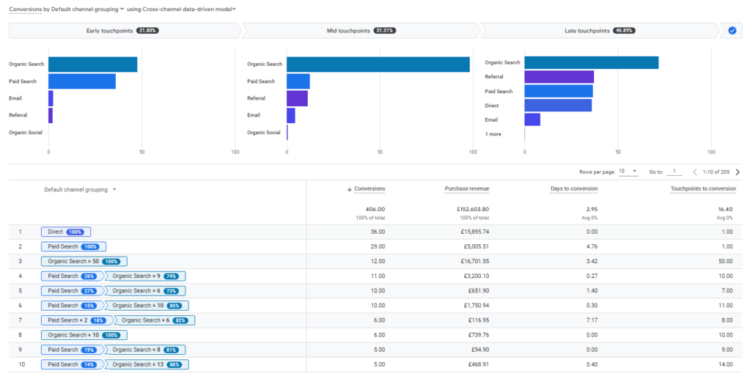Image resolution: width=750 pixels, height=379 pixels.
Task: Click the average touchpoints value 16.40
Action: tap(726, 210)
